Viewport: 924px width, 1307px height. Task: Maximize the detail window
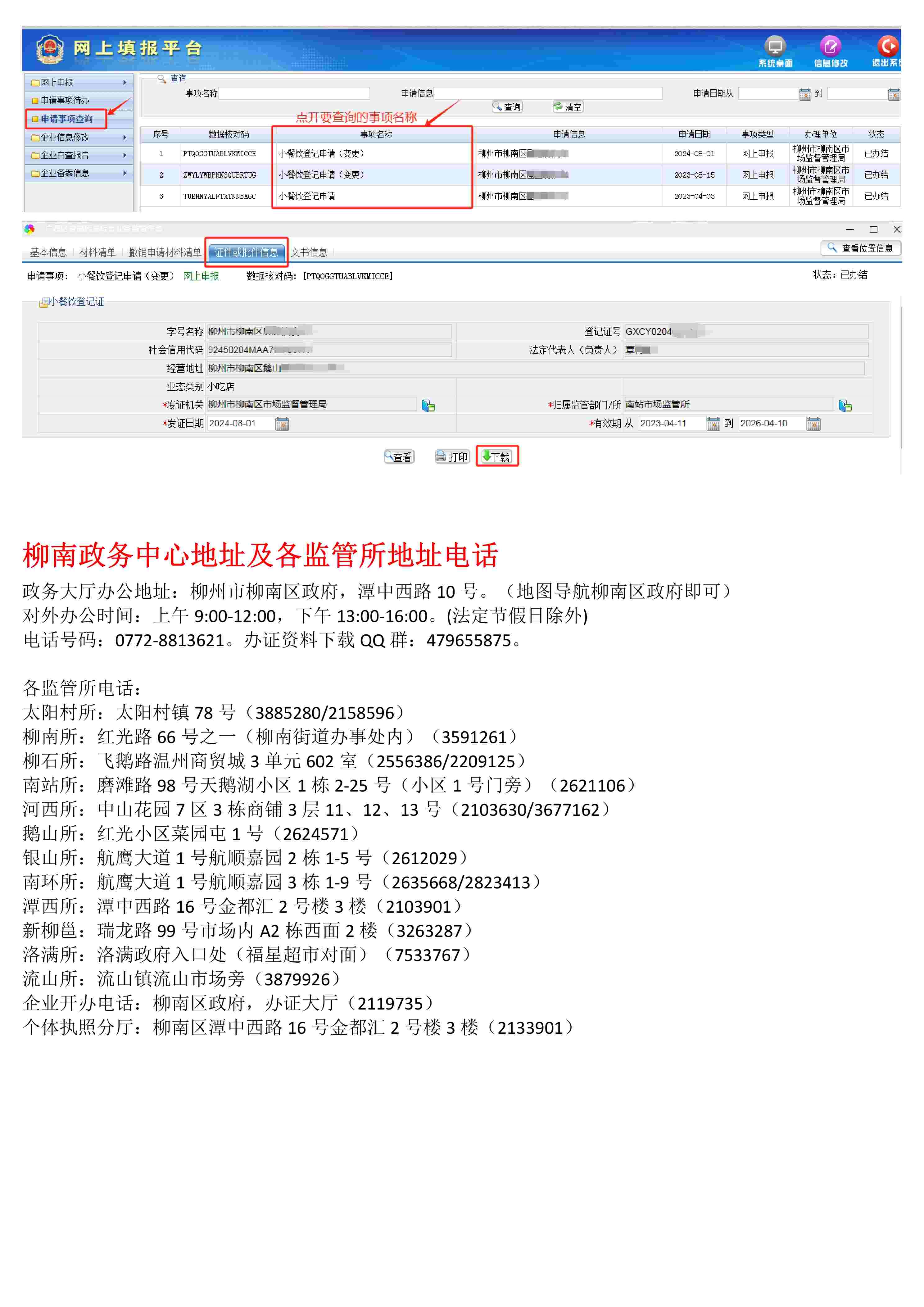[873, 229]
